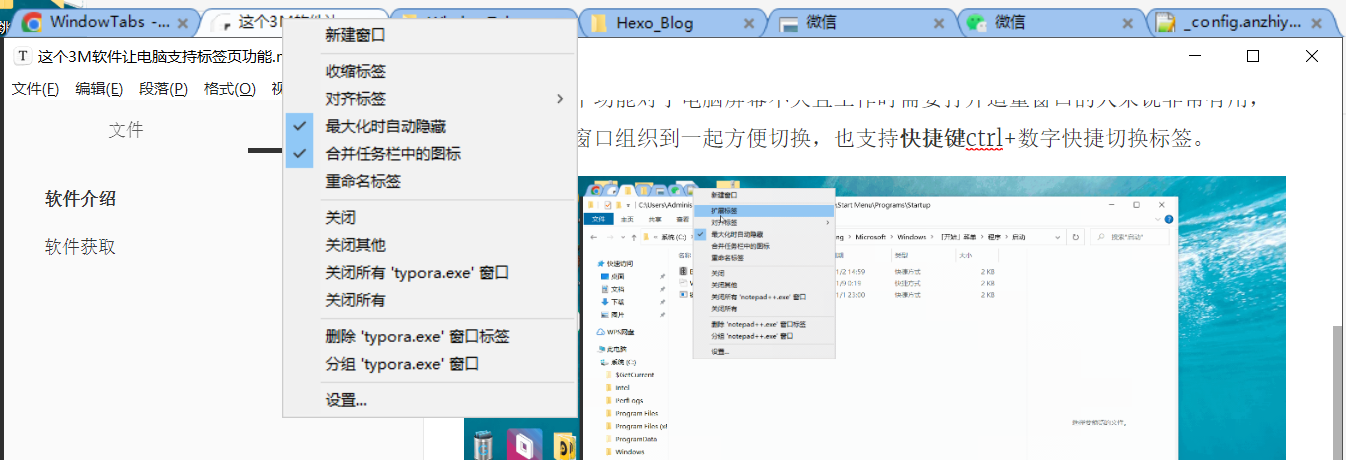Open the 段落(P) menu
The height and width of the screenshot is (460, 1346).
163,89
